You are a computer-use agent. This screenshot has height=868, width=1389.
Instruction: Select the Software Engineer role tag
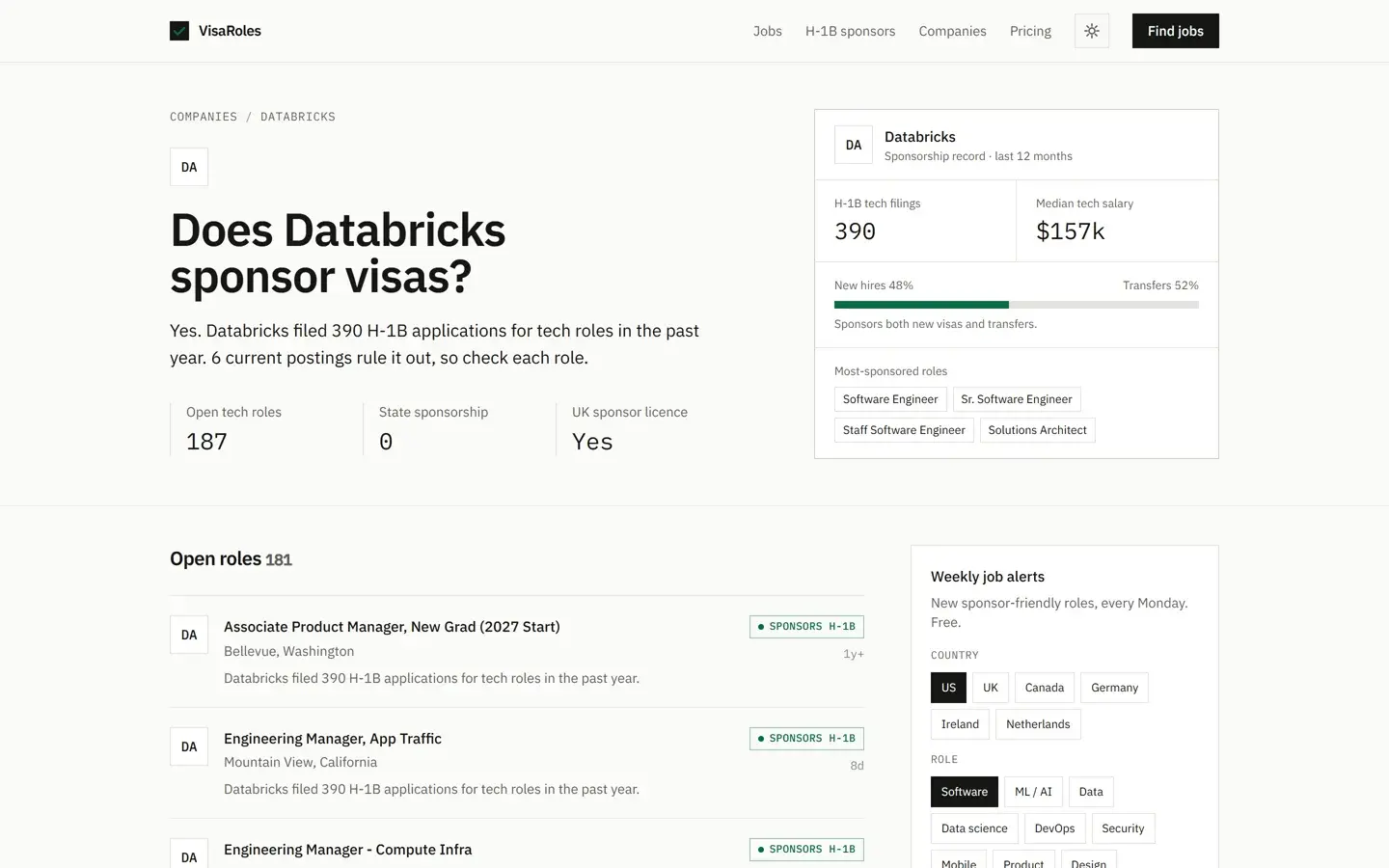pyautogui.click(x=890, y=399)
